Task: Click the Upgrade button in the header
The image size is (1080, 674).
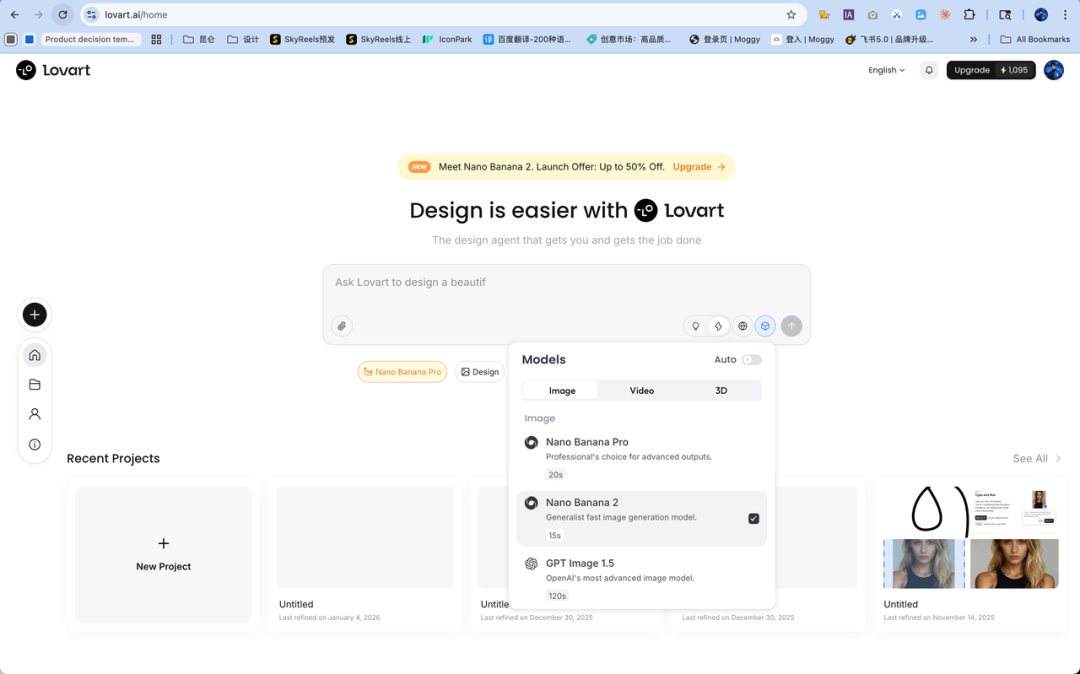Action: pos(971,70)
